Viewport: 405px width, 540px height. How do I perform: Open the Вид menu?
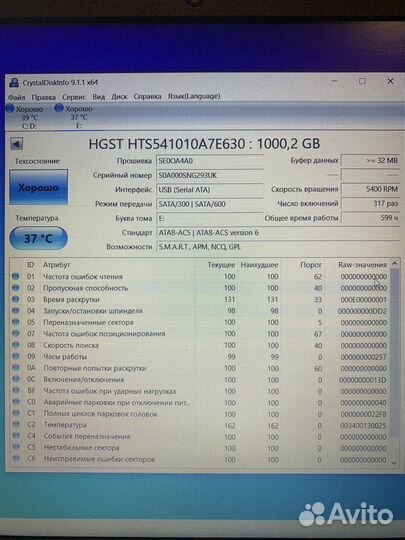pyautogui.click(x=98, y=97)
